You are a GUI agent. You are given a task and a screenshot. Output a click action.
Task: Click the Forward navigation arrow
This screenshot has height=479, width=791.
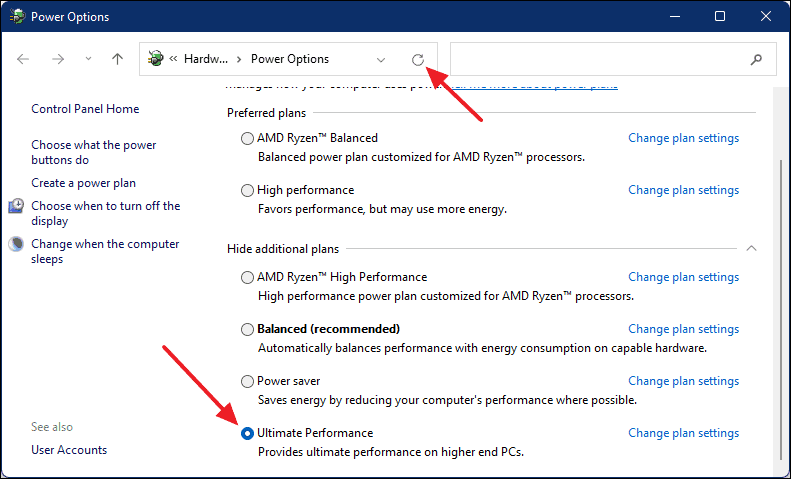pyautogui.click(x=58, y=59)
